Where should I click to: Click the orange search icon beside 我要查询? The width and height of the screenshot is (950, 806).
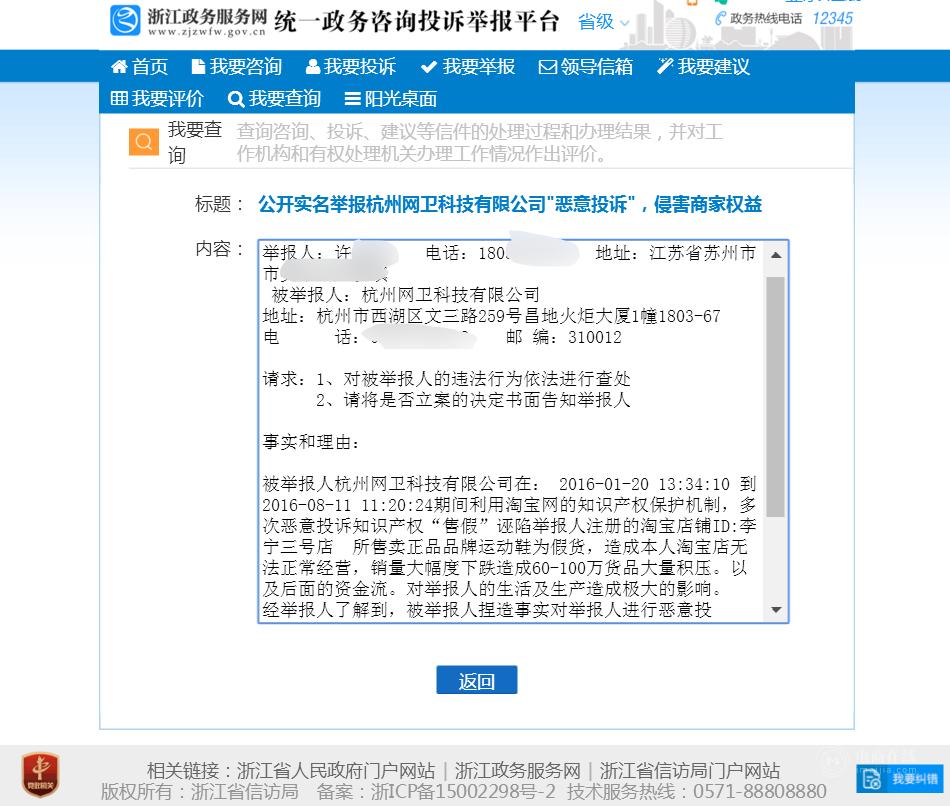pos(144,142)
